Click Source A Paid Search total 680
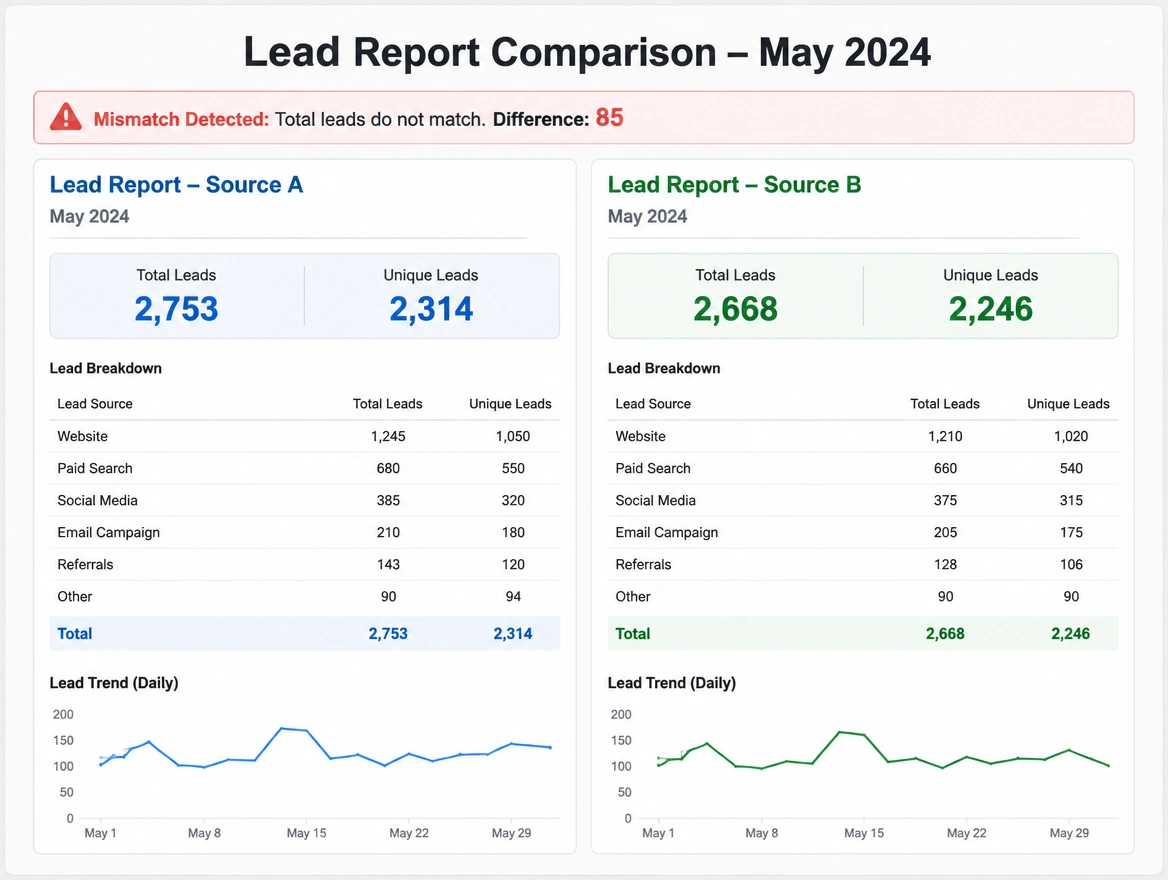This screenshot has width=1168, height=880. [388, 468]
